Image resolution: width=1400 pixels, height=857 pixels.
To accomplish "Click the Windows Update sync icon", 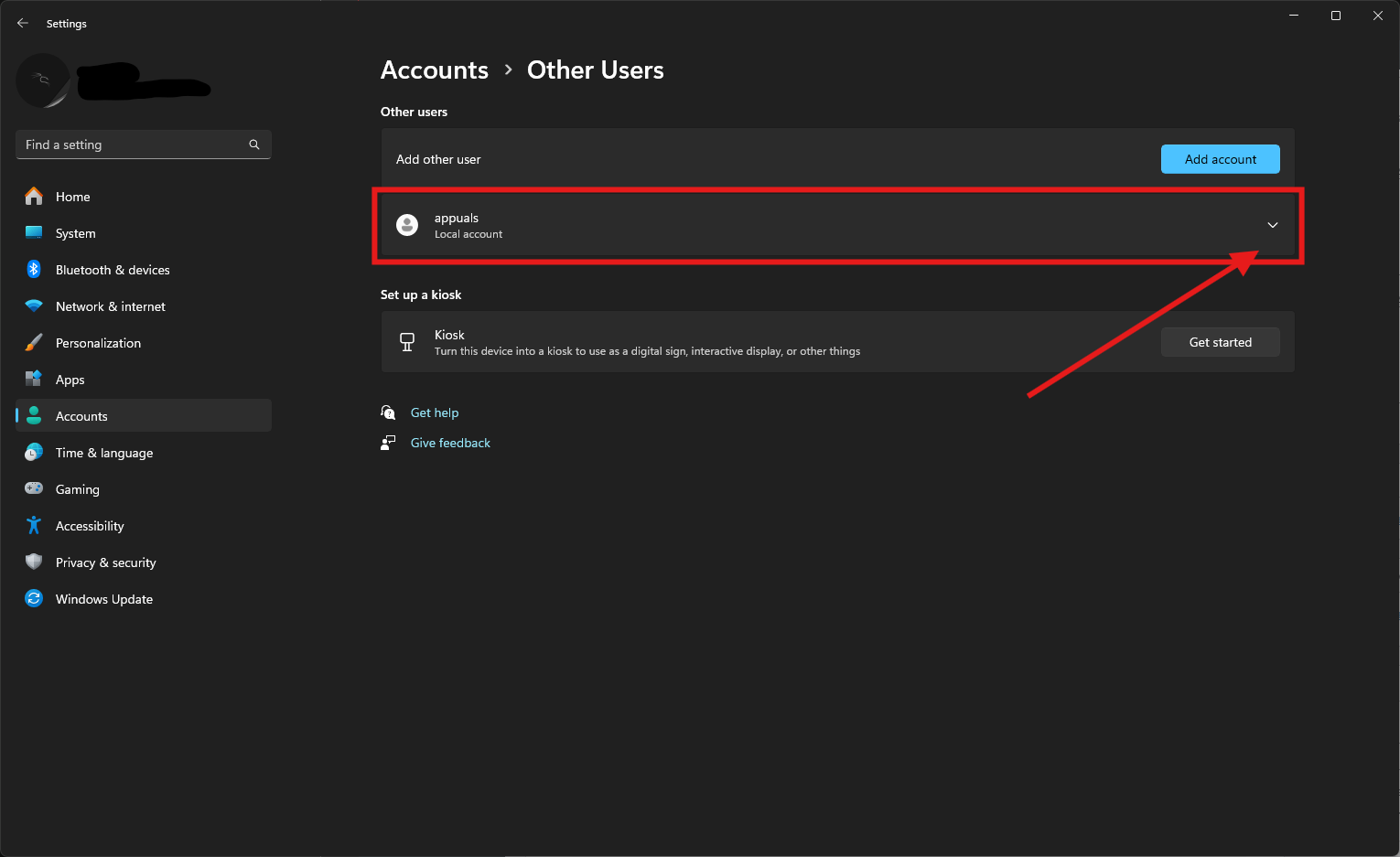I will point(34,599).
